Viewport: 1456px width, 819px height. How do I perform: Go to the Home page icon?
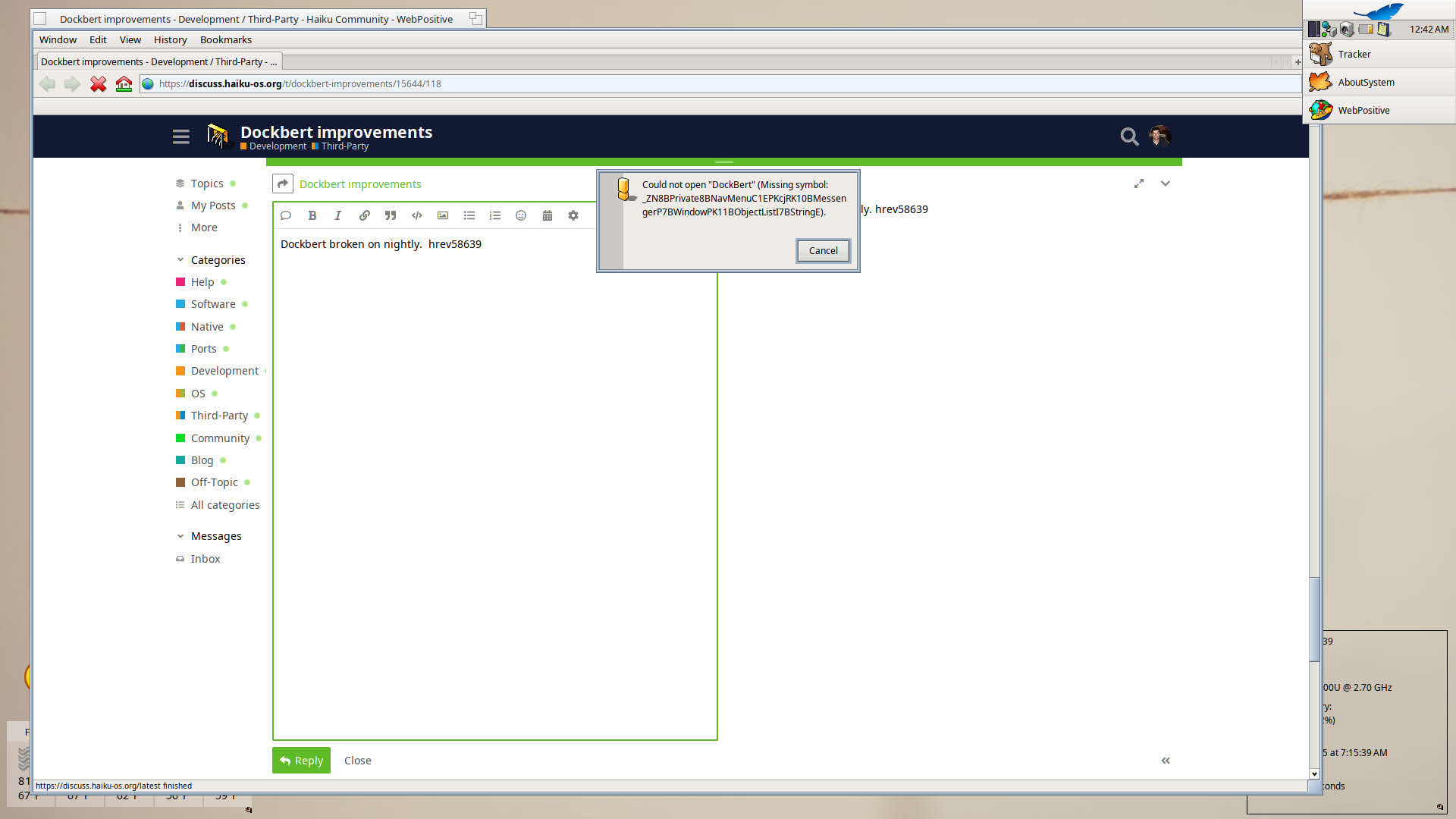pos(124,84)
